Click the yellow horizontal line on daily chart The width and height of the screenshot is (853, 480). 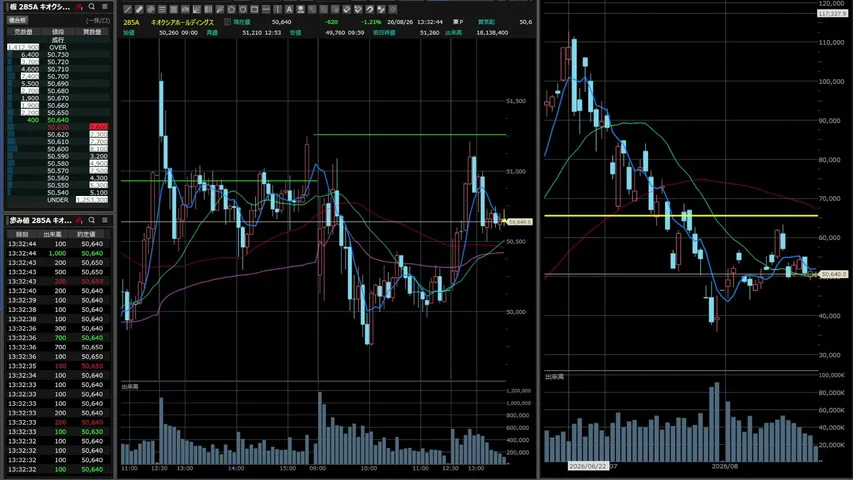coord(681,216)
